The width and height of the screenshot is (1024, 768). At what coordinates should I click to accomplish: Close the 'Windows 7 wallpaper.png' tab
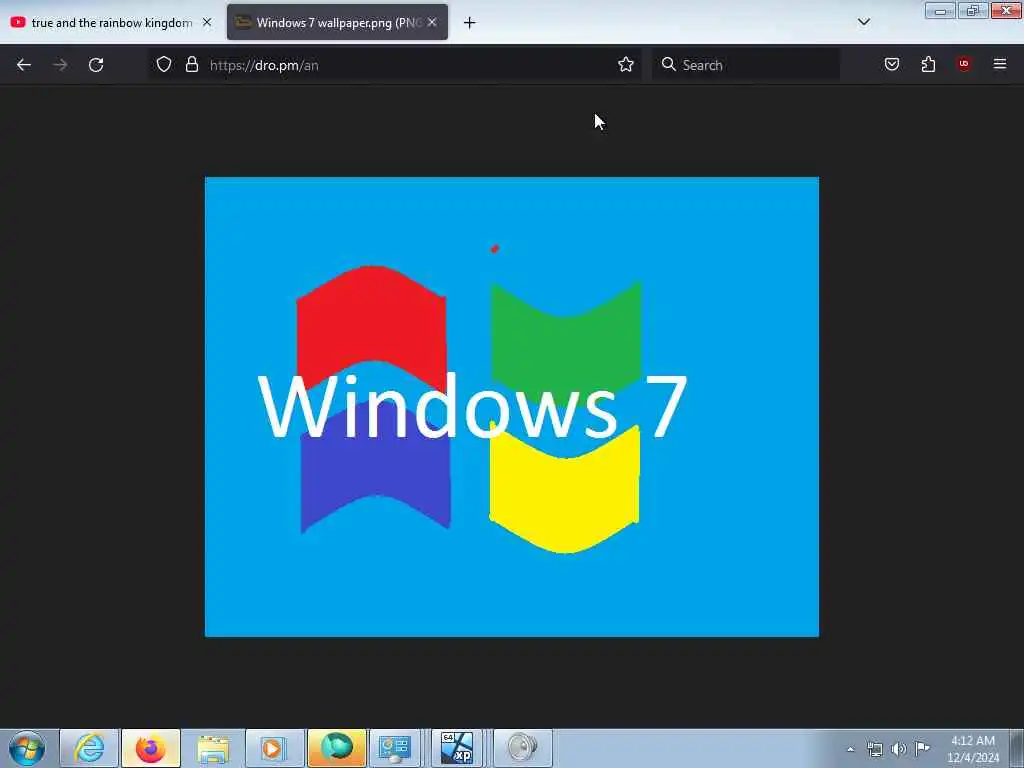(432, 22)
